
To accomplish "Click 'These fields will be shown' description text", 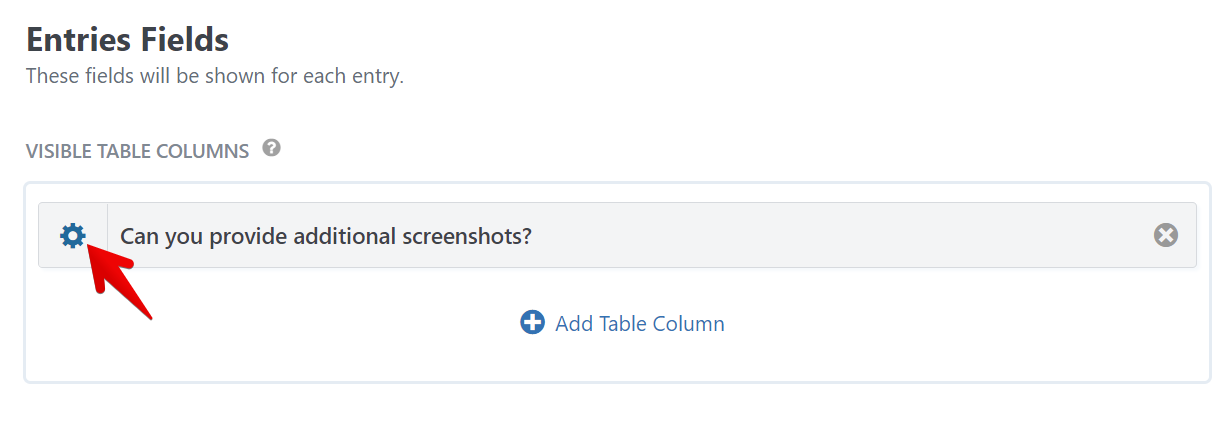I will [214, 76].
